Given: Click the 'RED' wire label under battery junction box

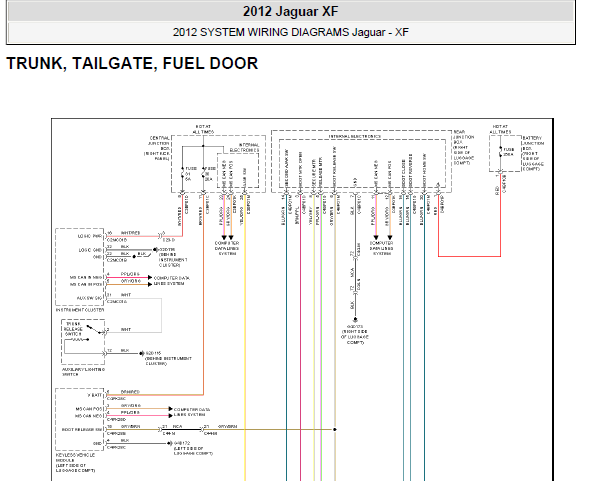Looking at the screenshot, I should [497, 190].
